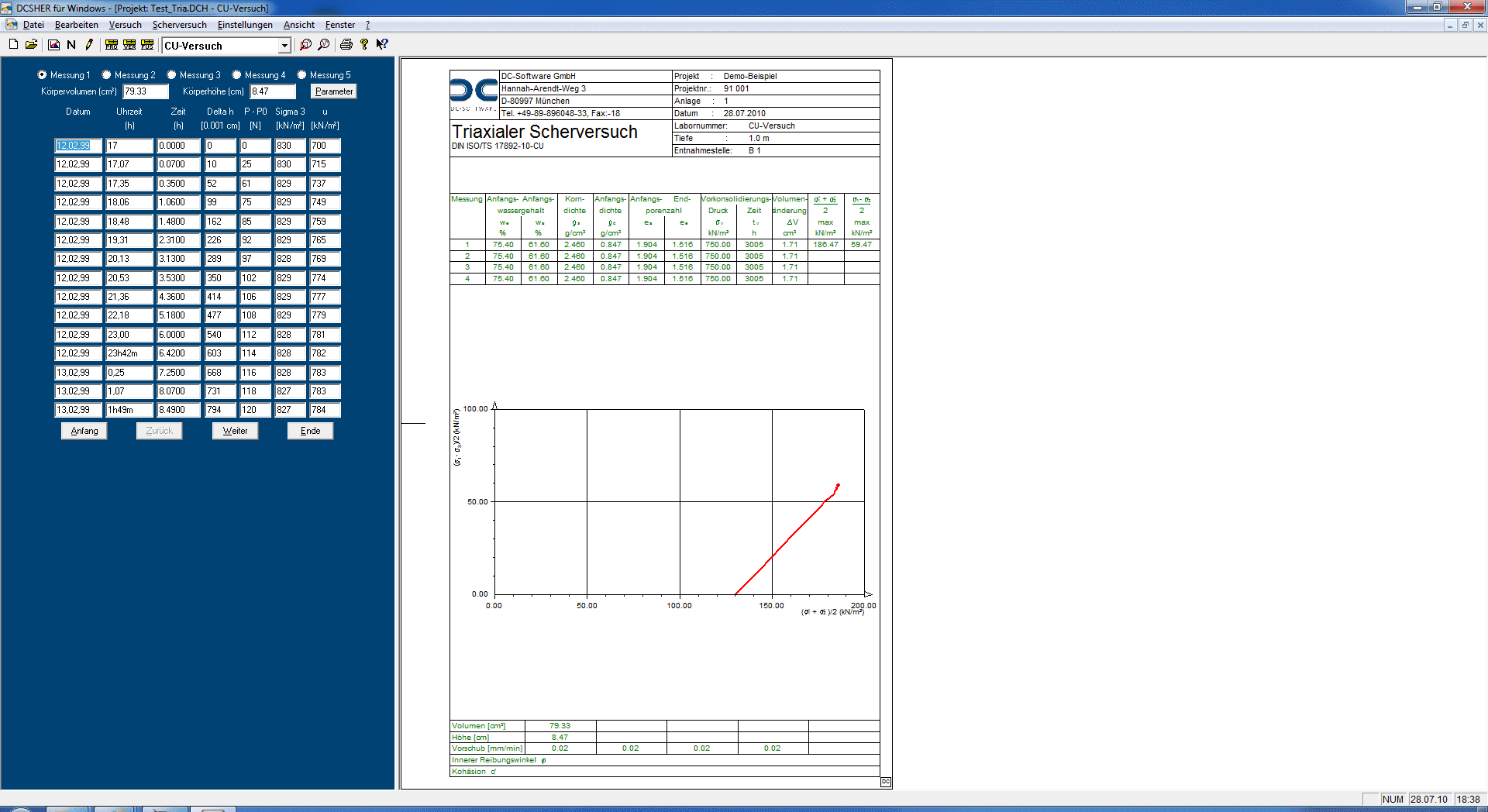Click the Zeit field showing 8.4900

point(179,410)
